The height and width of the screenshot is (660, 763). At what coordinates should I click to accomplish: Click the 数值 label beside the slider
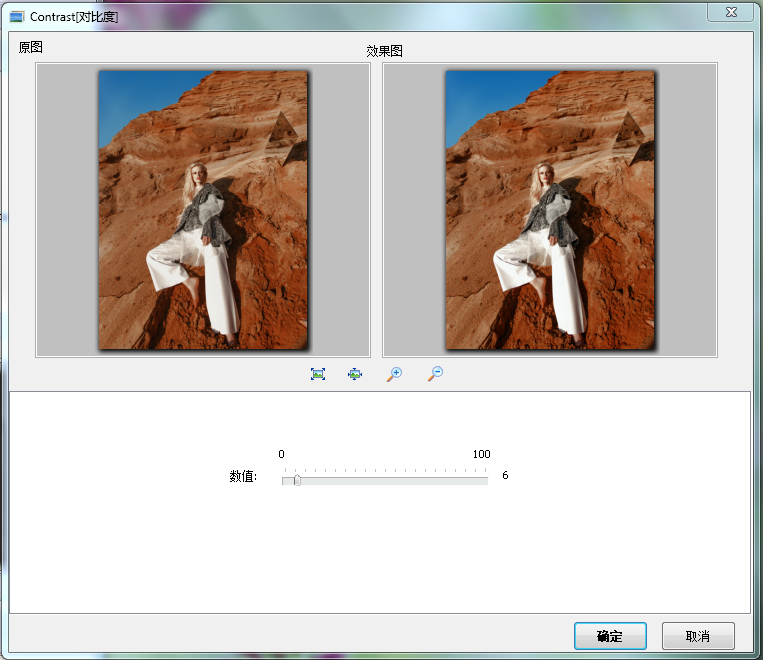243,477
